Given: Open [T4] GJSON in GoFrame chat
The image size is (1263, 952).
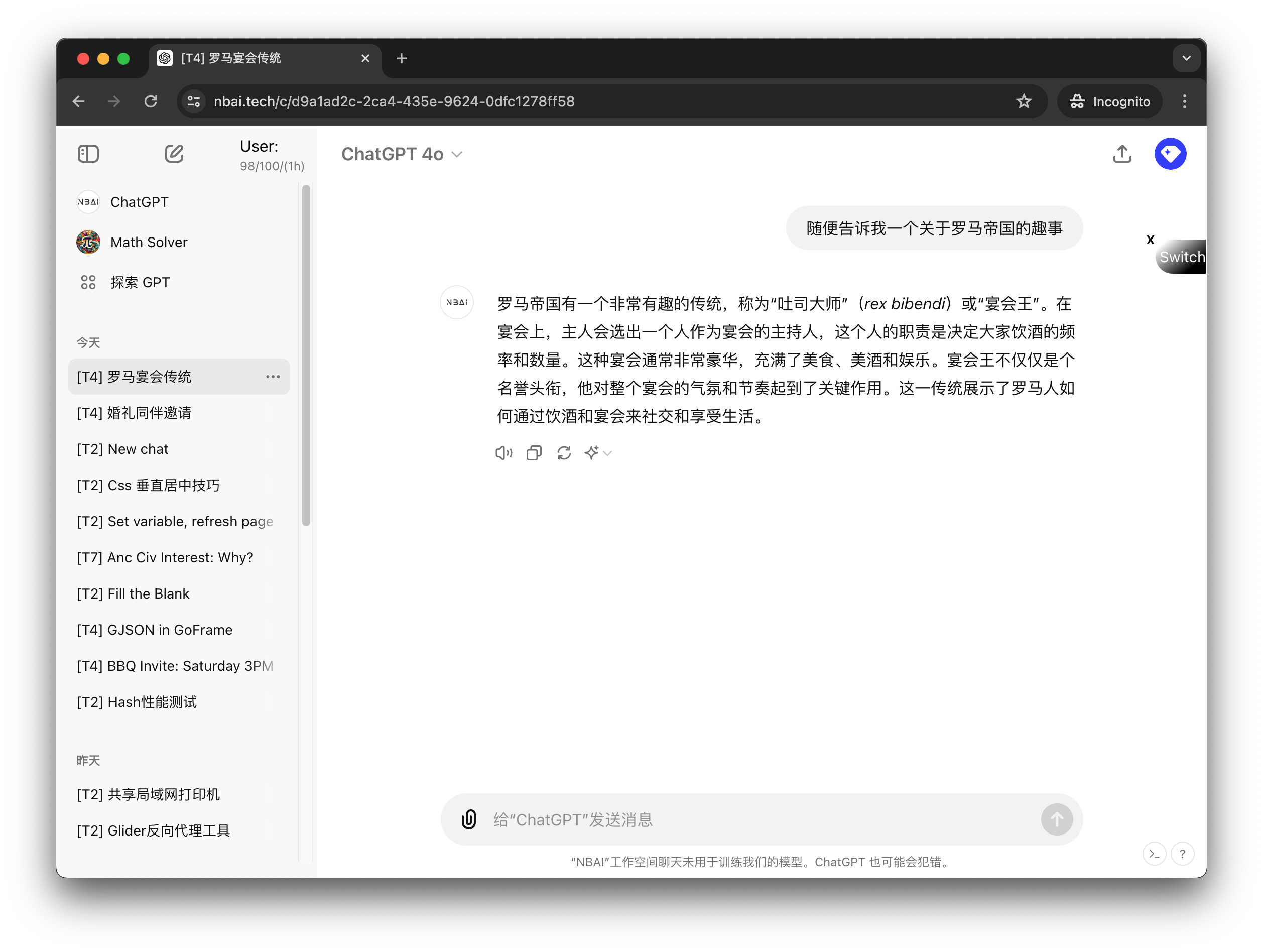Looking at the screenshot, I should [x=179, y=630].
